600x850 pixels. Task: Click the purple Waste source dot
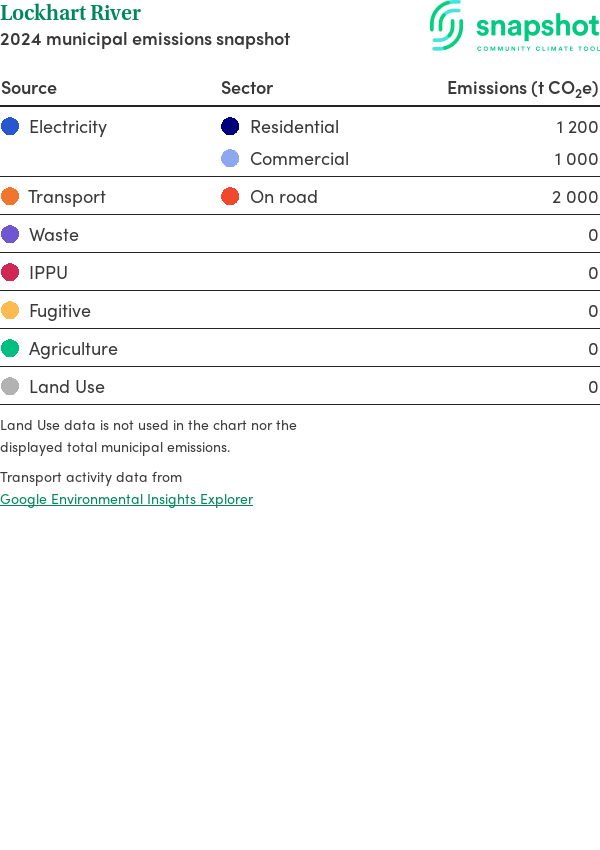coord(10,235)
